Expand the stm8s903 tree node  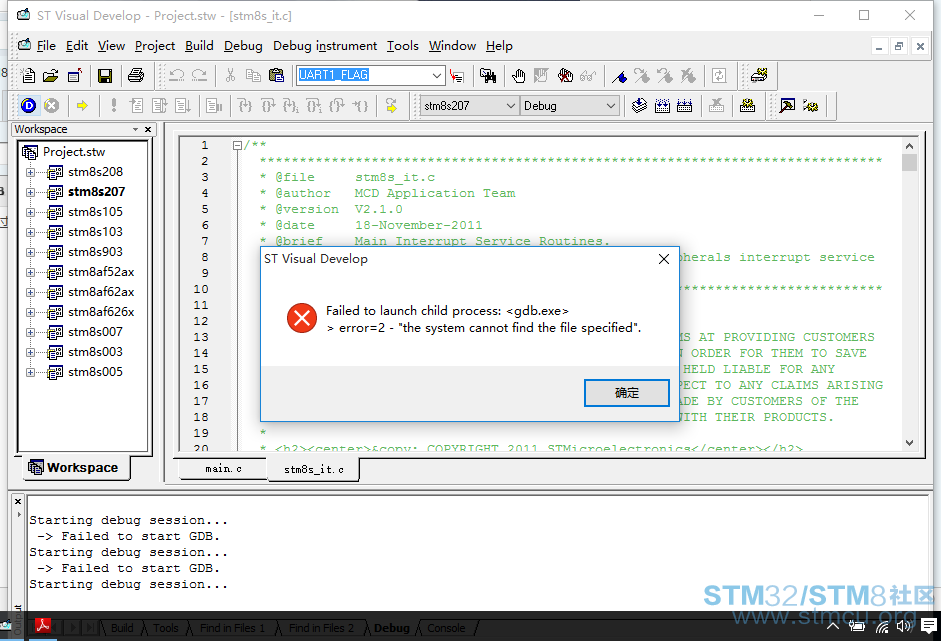(30, 252)
